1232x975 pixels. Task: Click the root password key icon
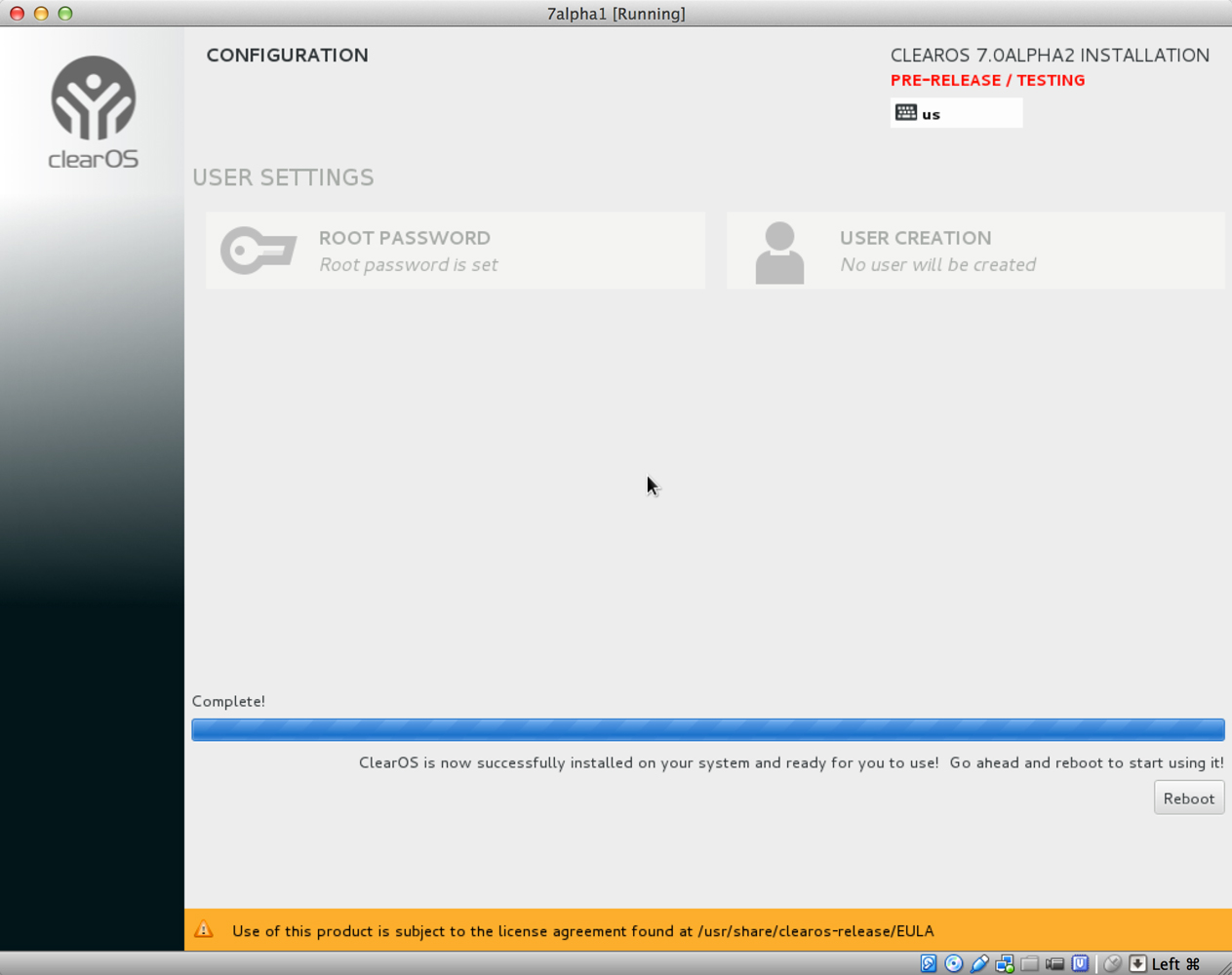coord(258,251)
